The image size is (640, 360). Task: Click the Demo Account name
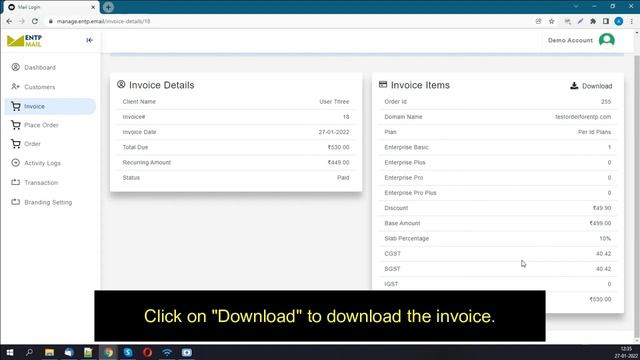point(570,40)
